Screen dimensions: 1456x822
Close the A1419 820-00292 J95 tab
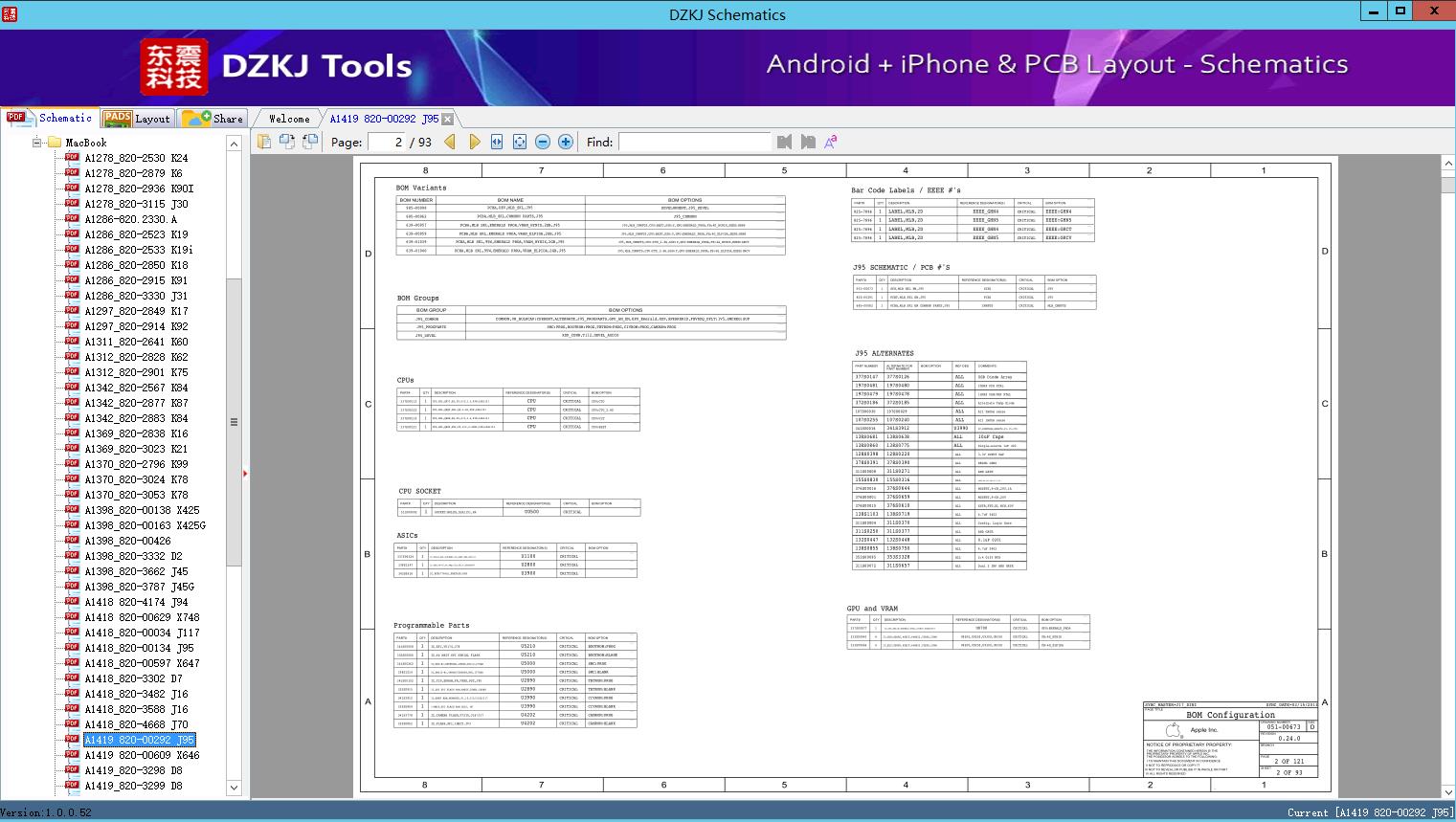(x=448, y=119)
